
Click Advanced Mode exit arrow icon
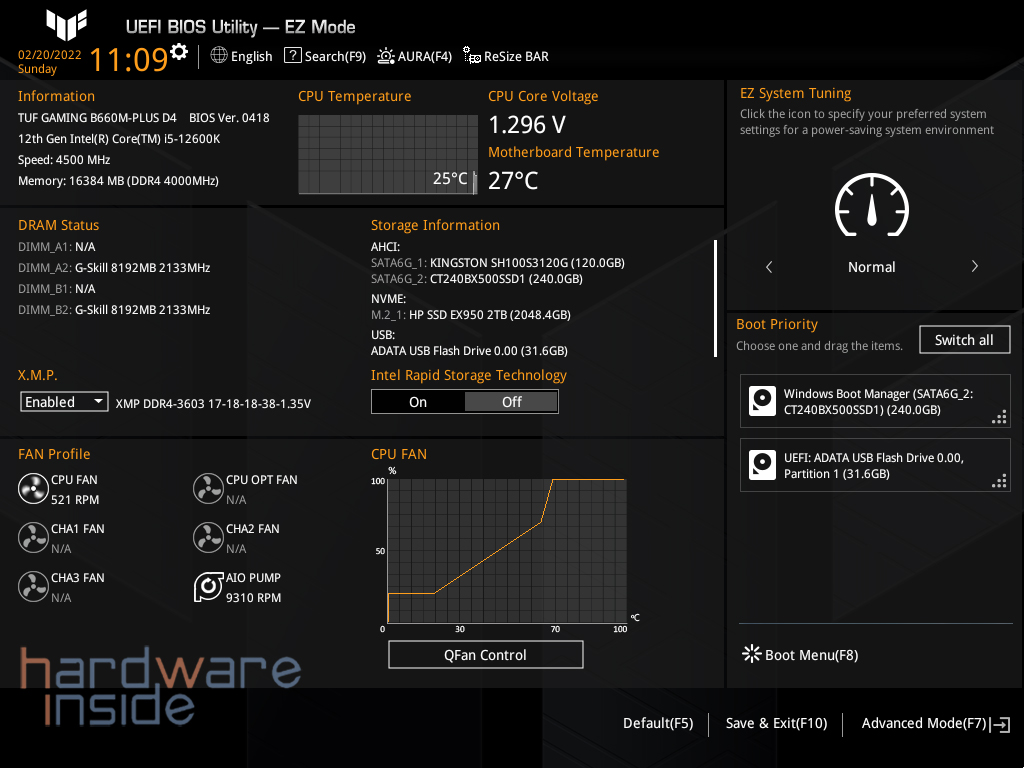tap(1000, 724)
